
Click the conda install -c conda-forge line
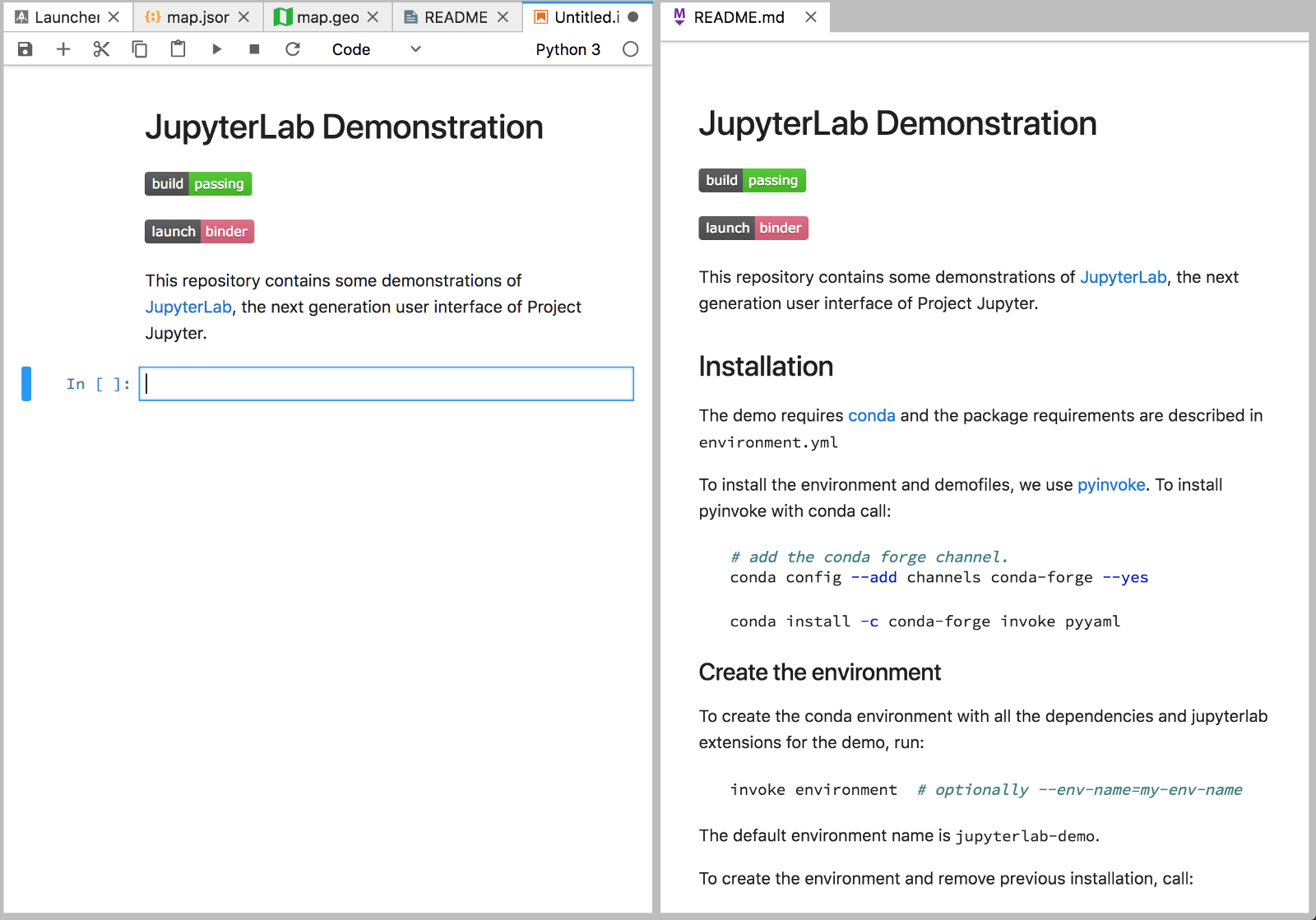coord(924,622)
